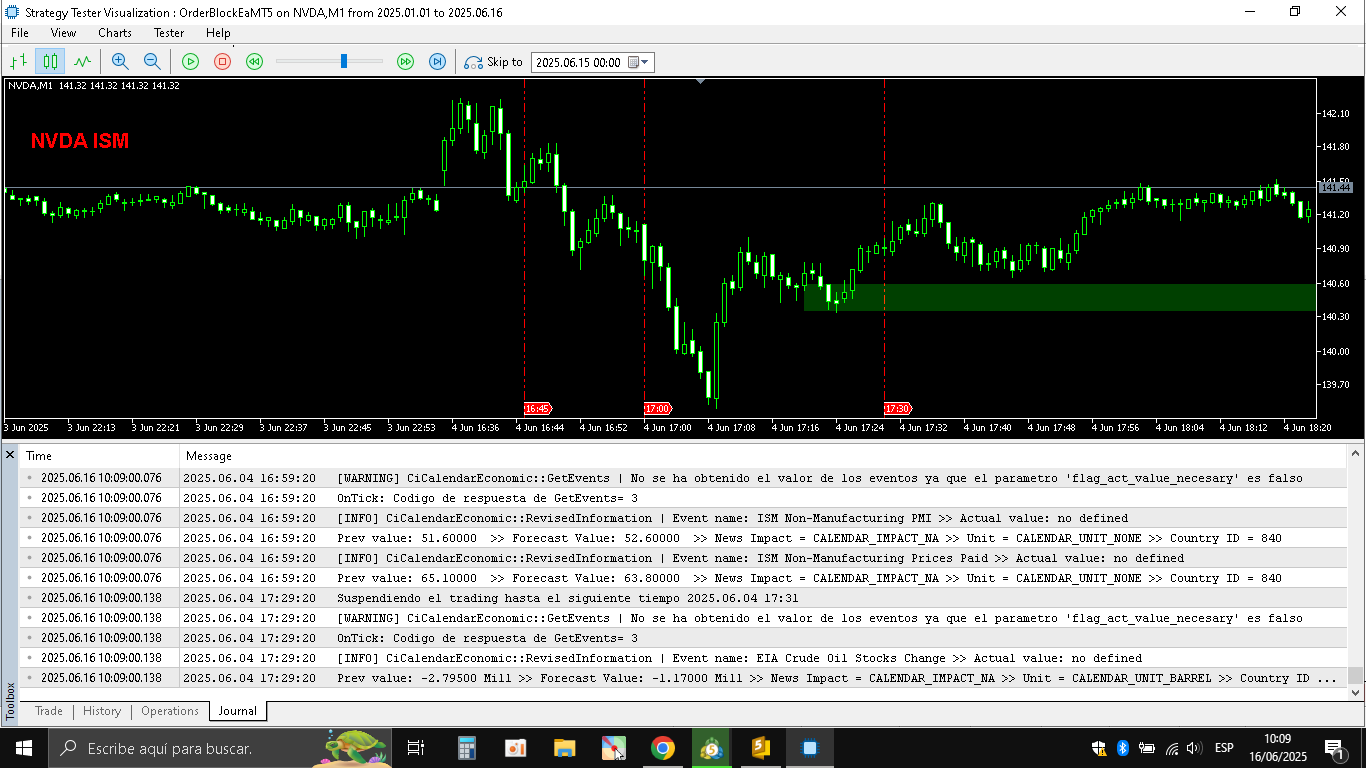This screenshot has height=768, width=1366.
Task: Toggle candlestick chart display
Action: click(x=50, y=62)
